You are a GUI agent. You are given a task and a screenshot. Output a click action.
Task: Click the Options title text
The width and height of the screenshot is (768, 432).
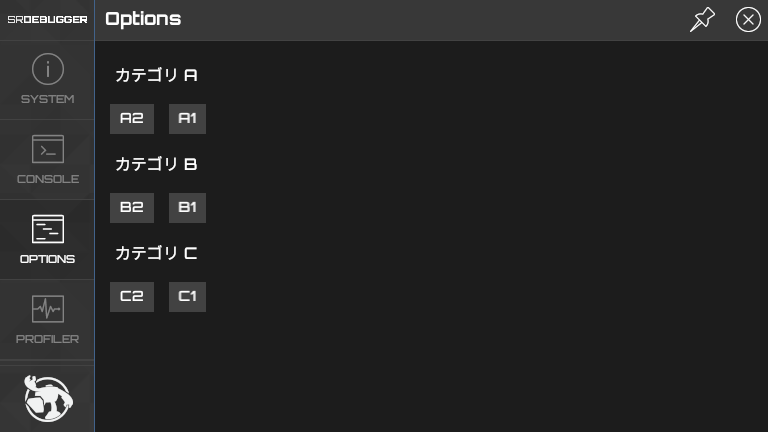coord(143,19)
